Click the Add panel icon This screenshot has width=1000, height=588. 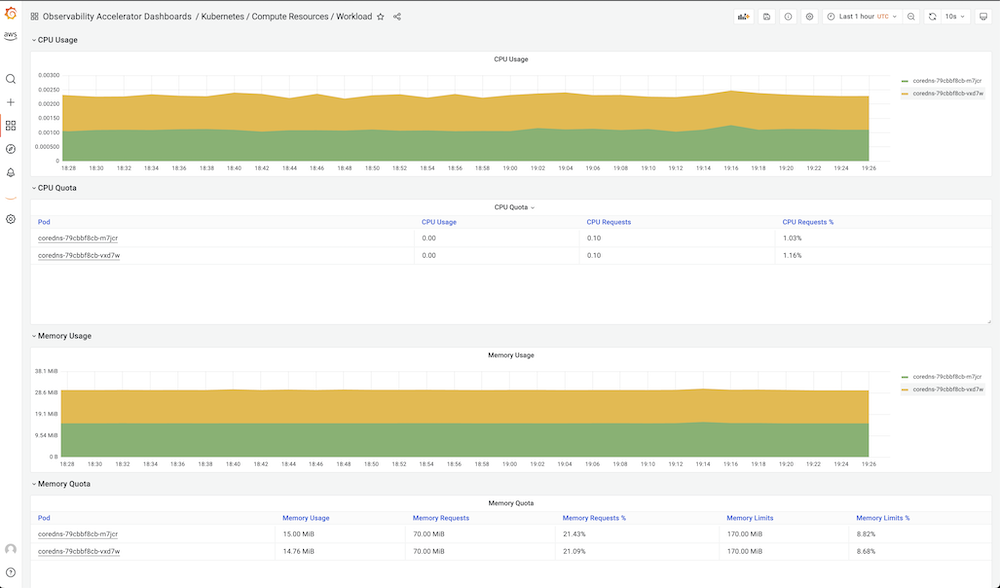pyautogui.click(x=743, y=17)
